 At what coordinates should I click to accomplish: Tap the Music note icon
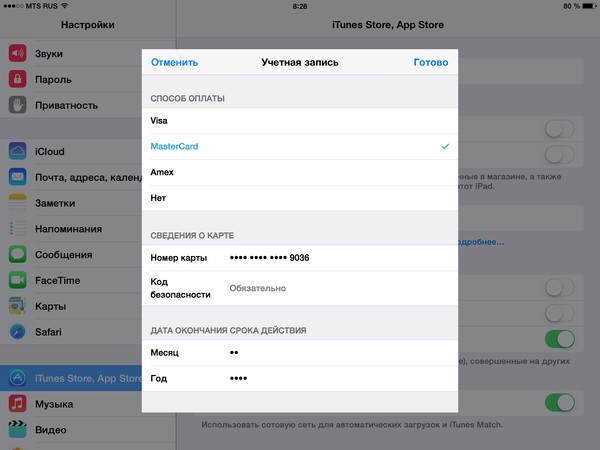pyautogui.click(x=18, y=404)
